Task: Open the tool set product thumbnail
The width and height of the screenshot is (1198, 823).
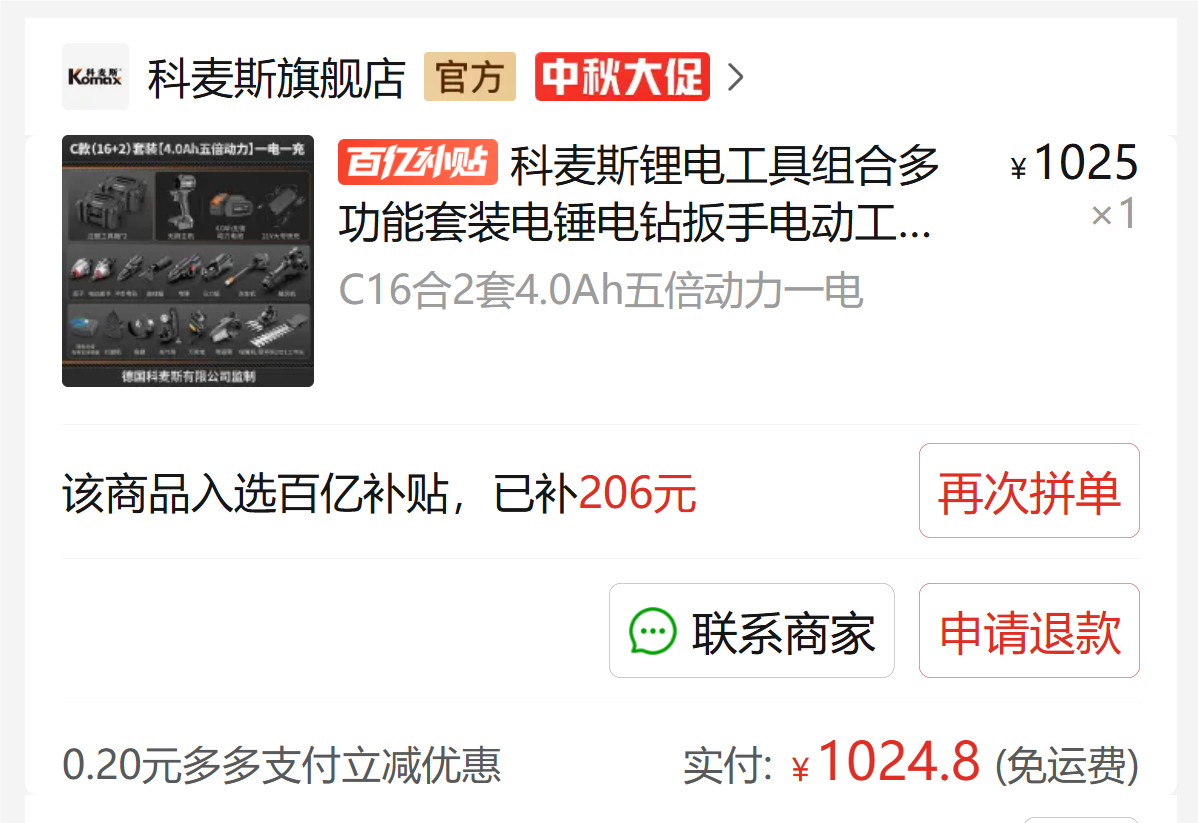Action: coord(188,261)
